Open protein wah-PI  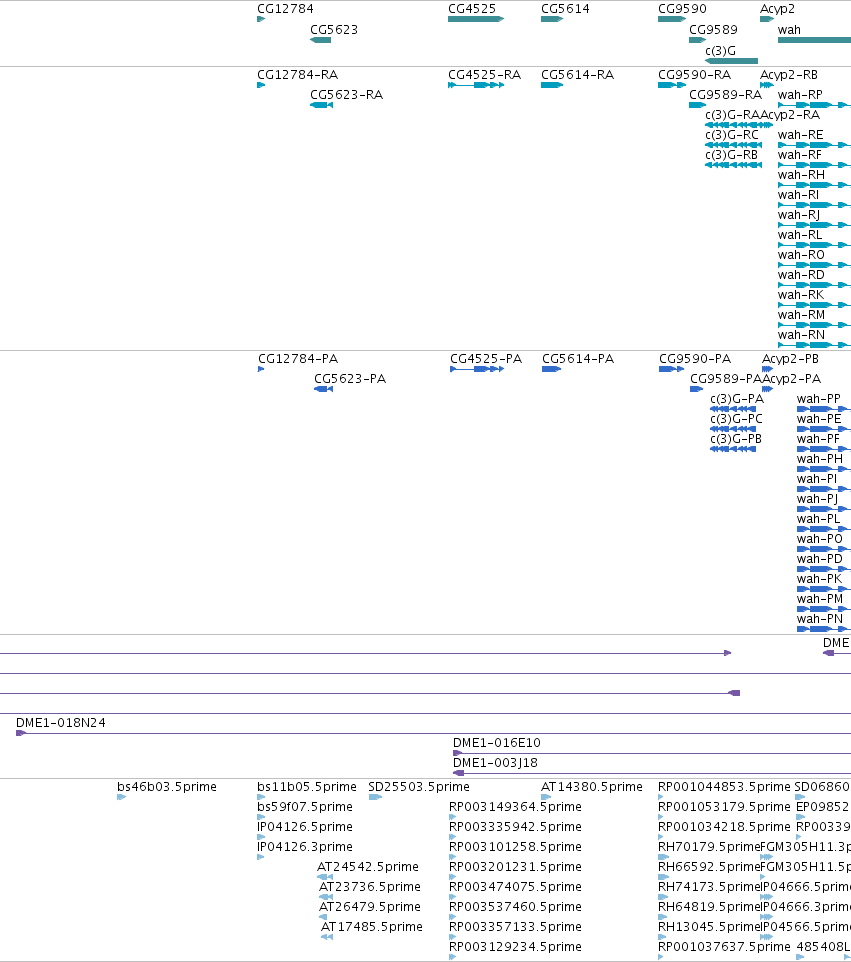click(817, 479)
